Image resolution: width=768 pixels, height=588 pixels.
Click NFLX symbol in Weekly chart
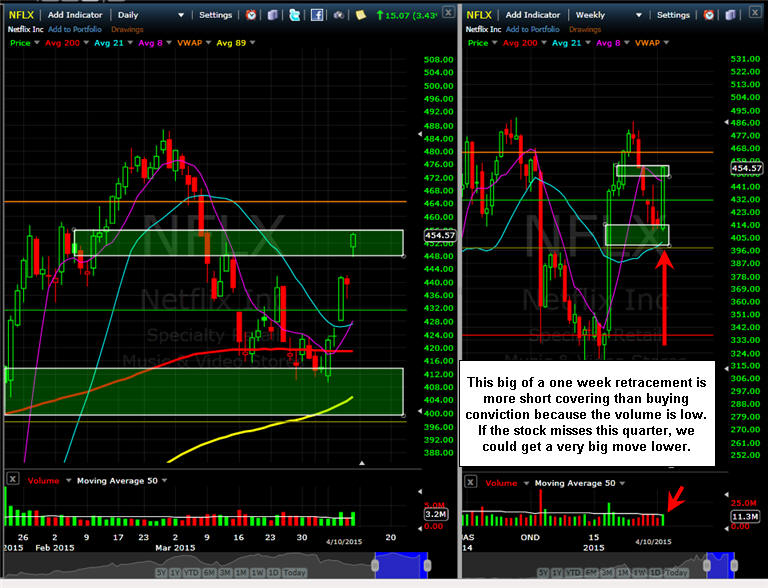click(479, 15)
